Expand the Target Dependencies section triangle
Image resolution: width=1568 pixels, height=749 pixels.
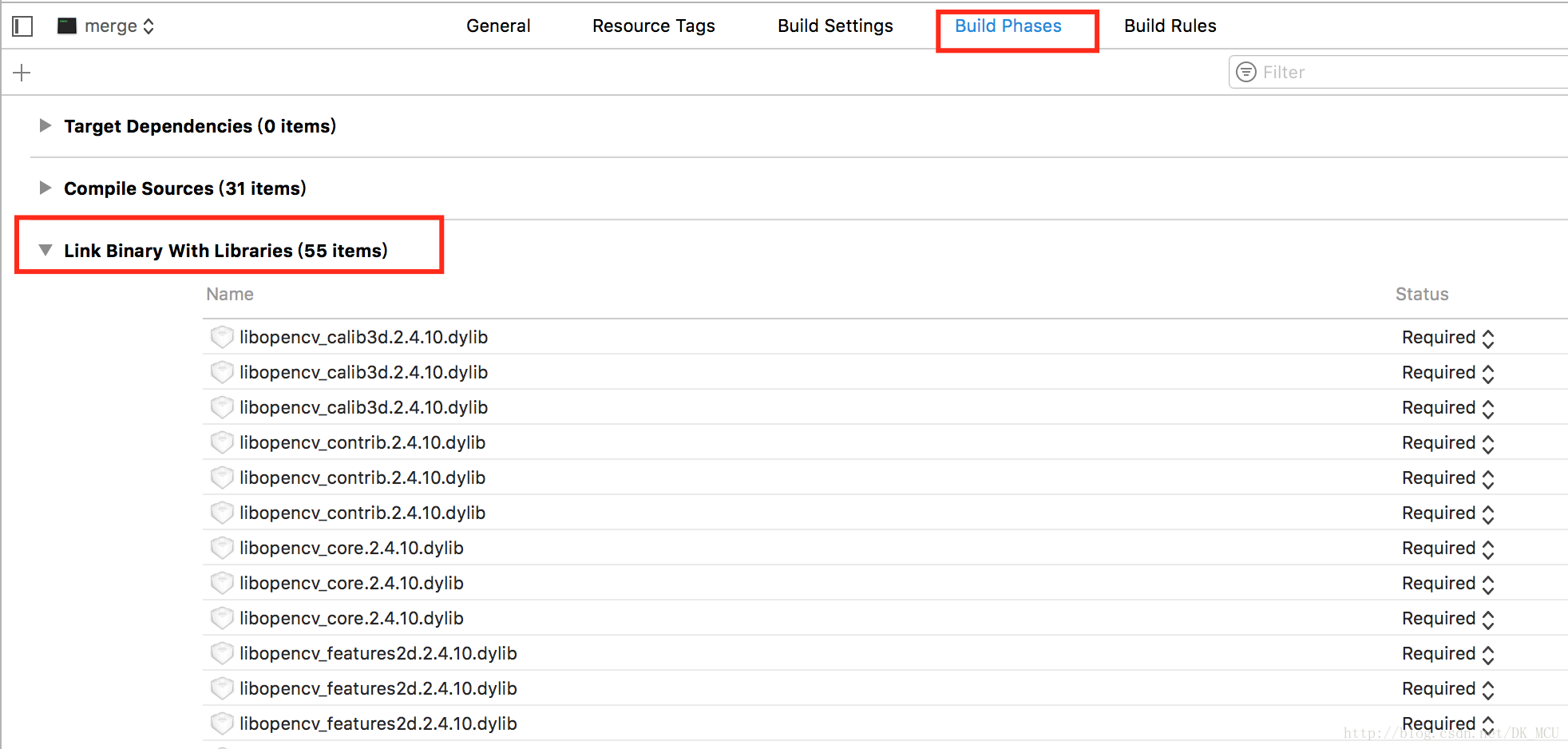coord(46,125)
